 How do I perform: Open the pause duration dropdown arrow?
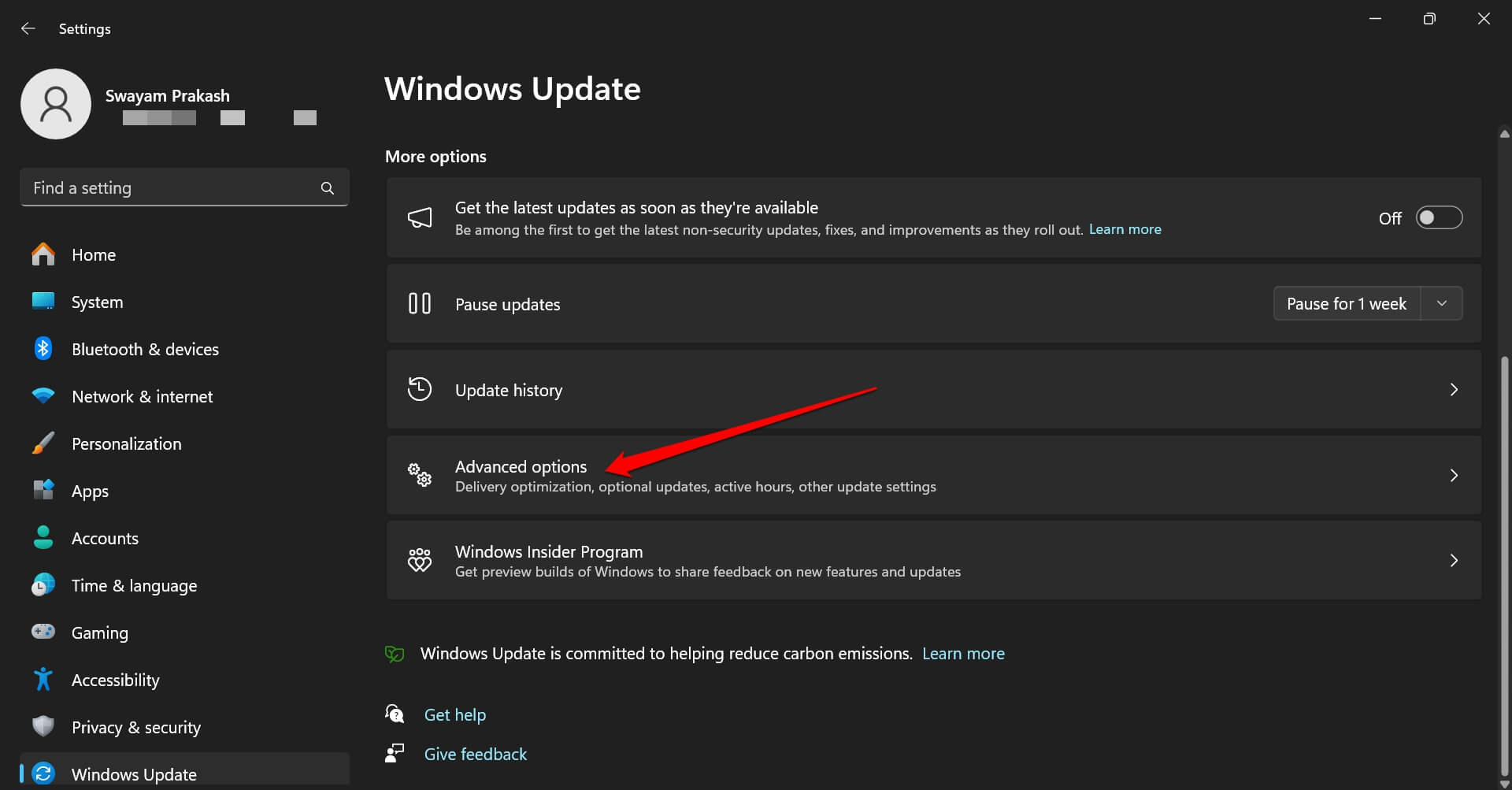point(1441,304)
